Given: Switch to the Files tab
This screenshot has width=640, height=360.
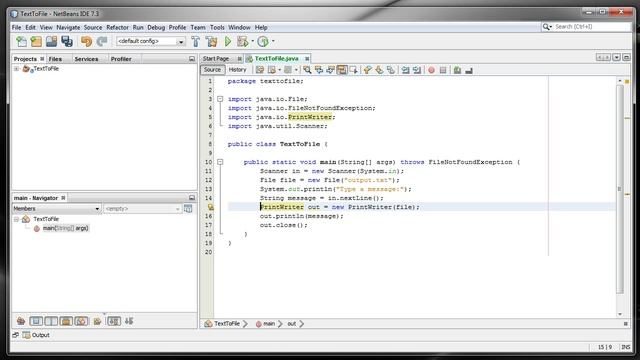Looking at the screenshot, I should tap(55, 59).
